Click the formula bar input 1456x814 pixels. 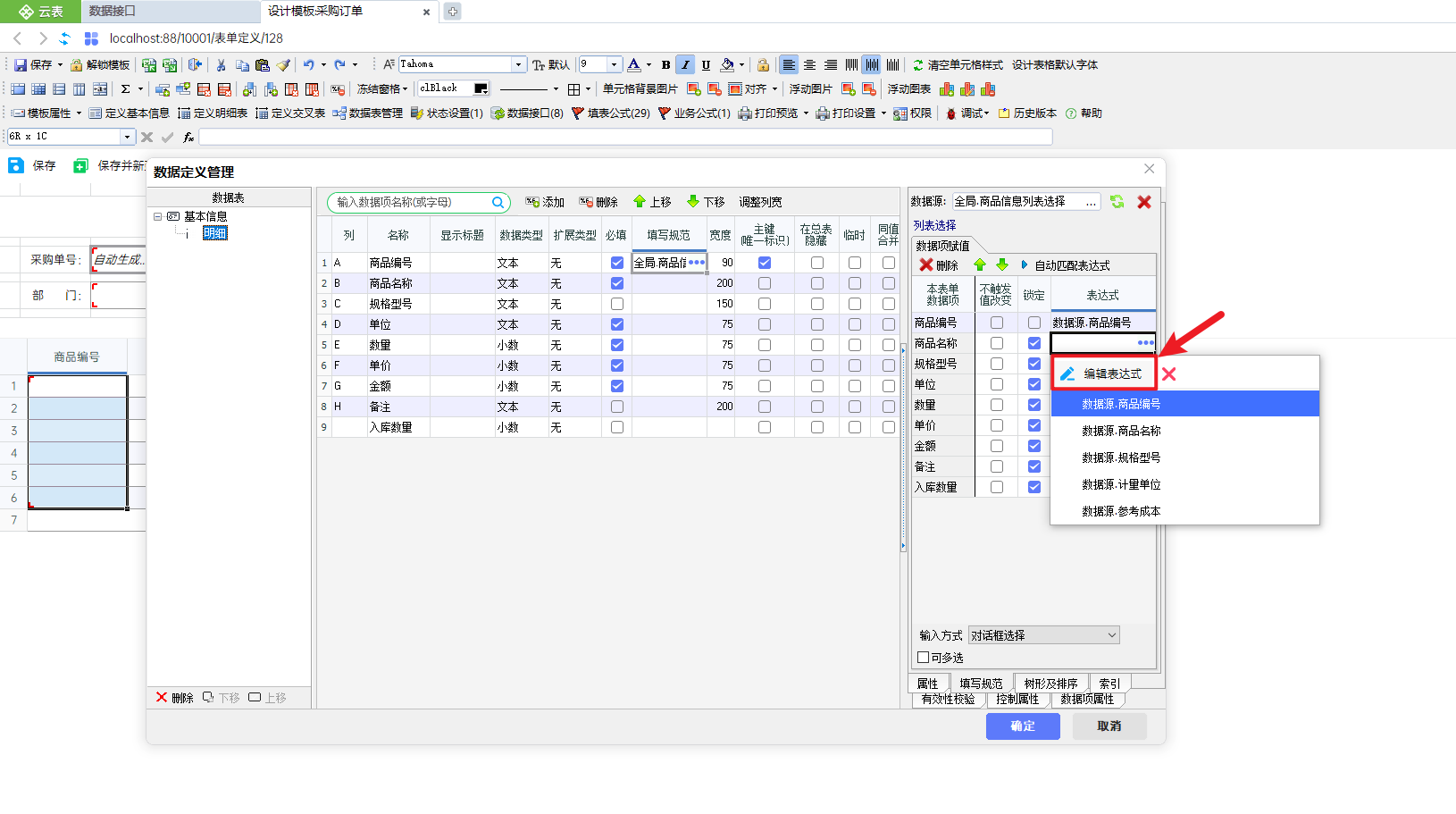coord(625,137)
